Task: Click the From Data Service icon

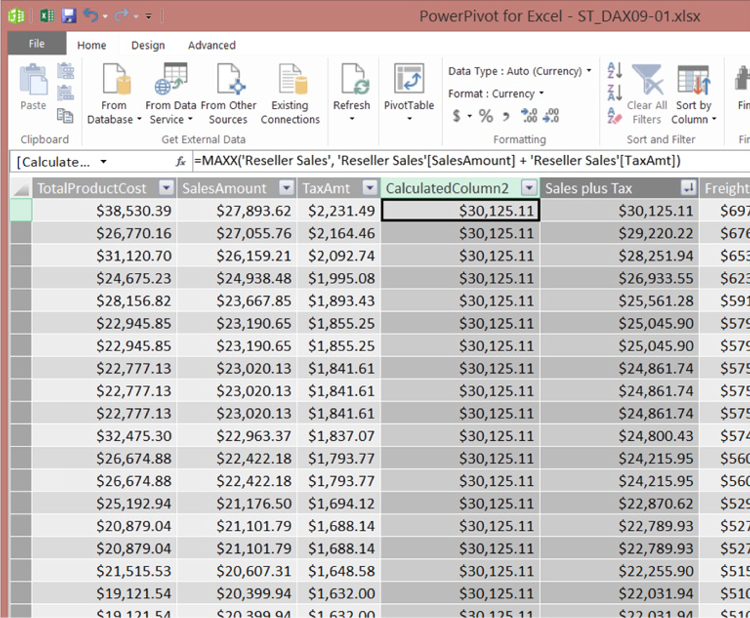Action: click(x=171, y=80)
